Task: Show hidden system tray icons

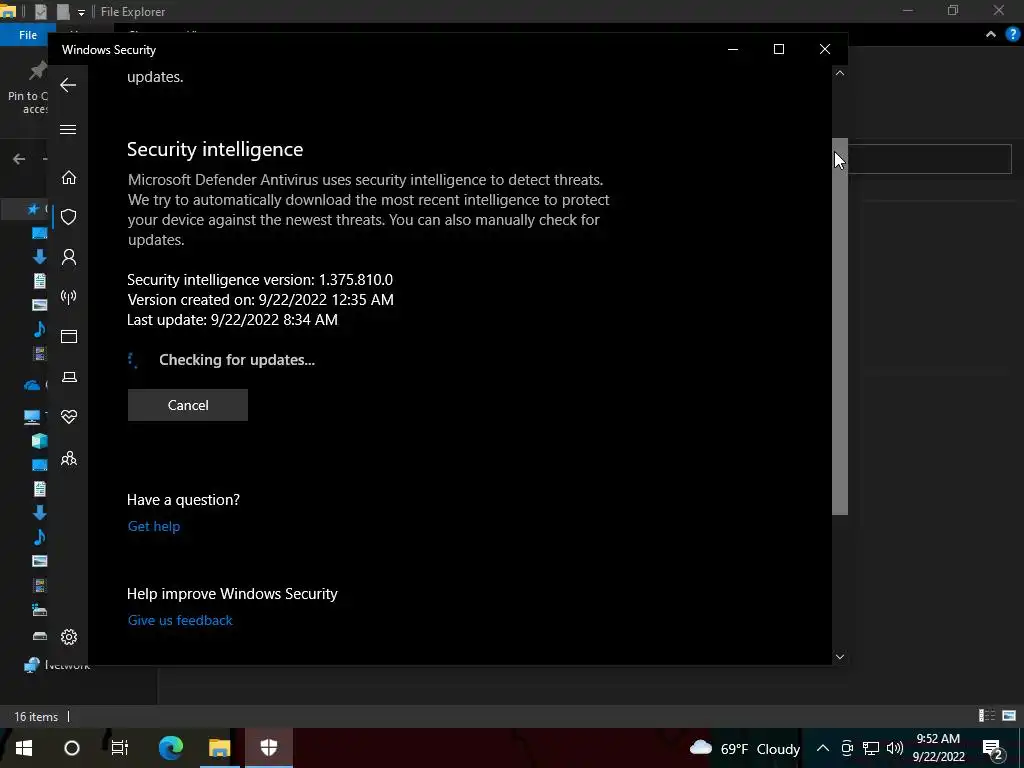Action: coord(823,748)
